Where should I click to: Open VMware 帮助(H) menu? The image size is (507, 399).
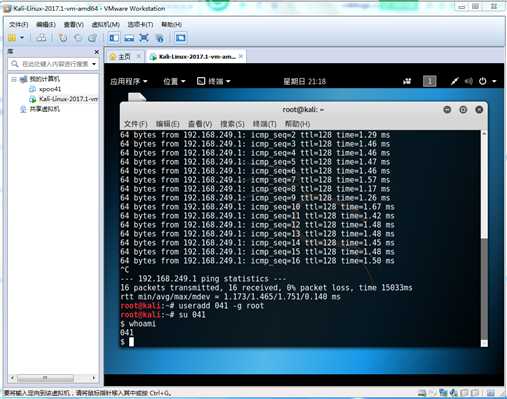coord(171,24)
